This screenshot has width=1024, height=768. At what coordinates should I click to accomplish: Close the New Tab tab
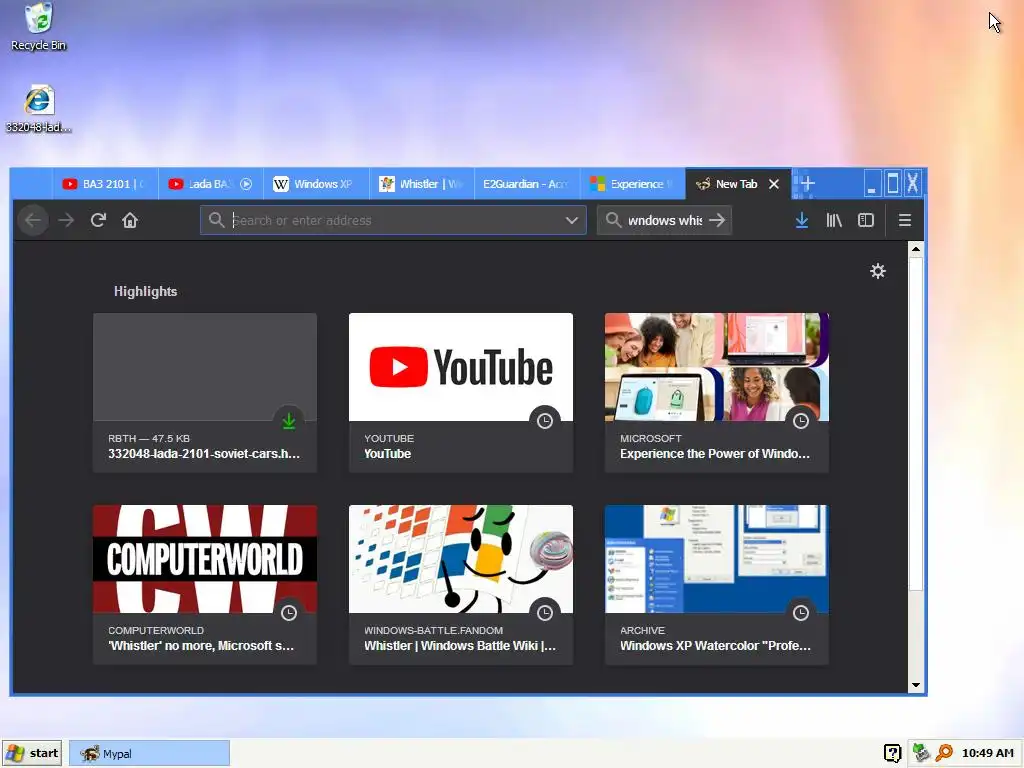[x=774, y=184]
